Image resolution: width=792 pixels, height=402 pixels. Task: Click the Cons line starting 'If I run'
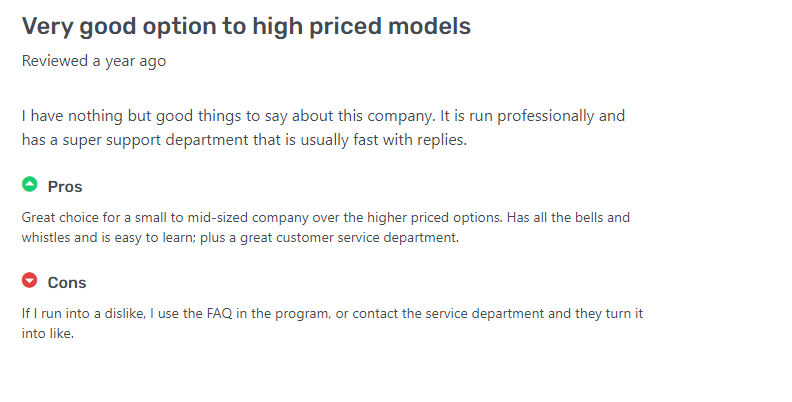[x=332, y=313]
